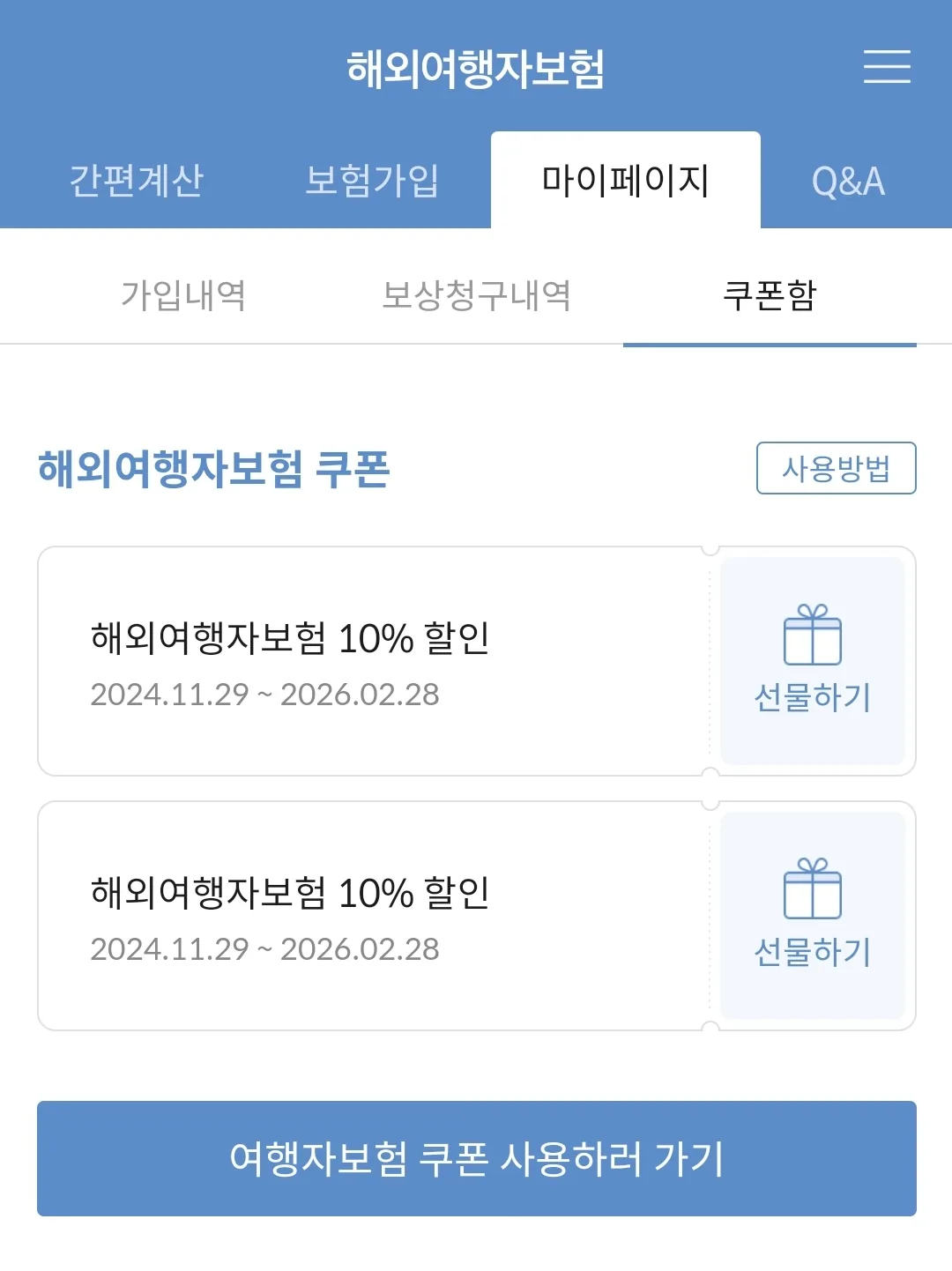Screen dimensions: 952x1271
Task: Switch to 보험가입 tab
Action: click(x=372, y=181)
